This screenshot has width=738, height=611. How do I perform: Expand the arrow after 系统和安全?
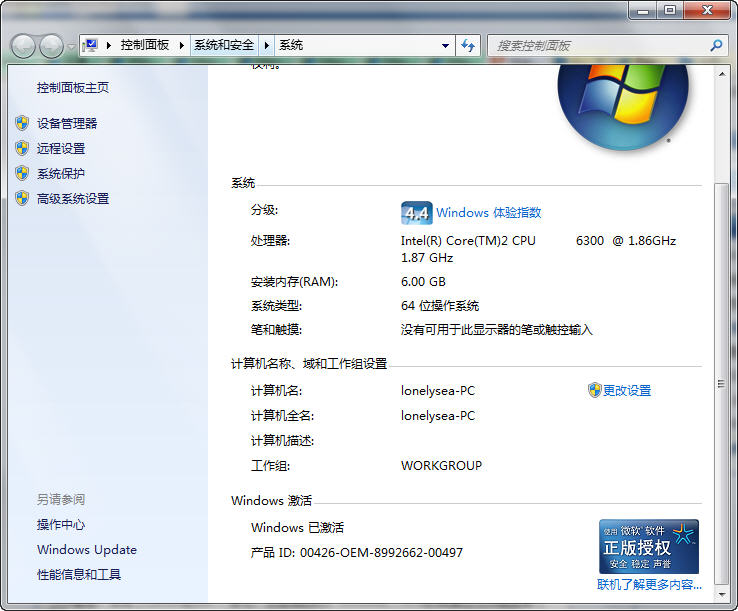266,46
